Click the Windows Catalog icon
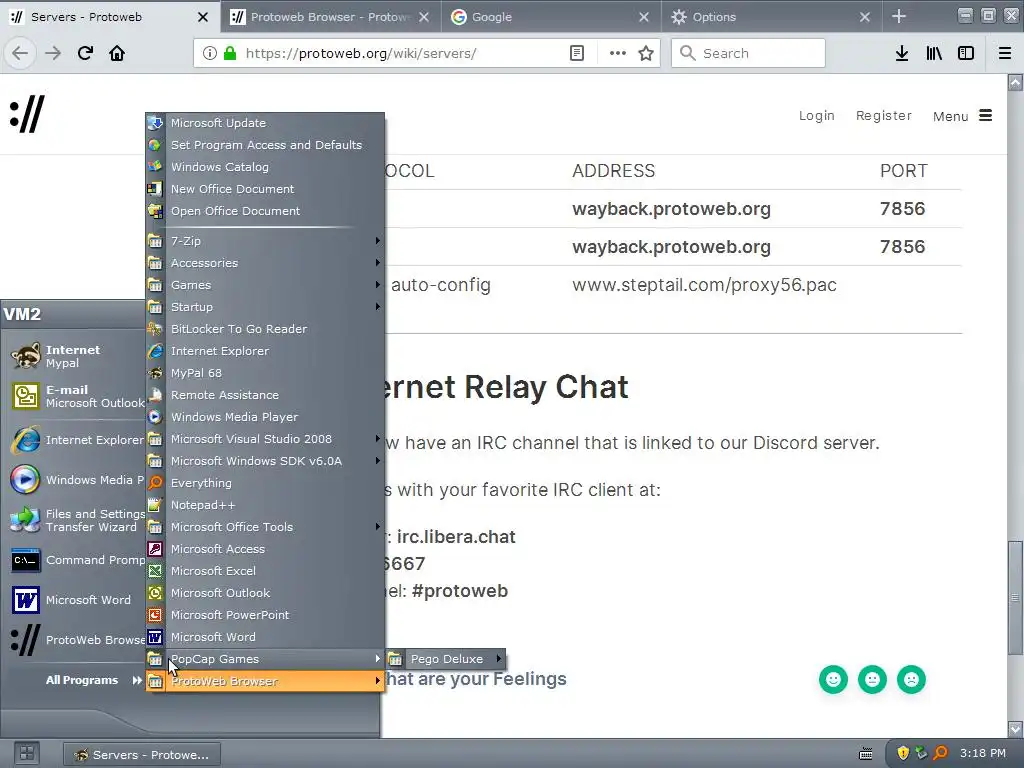This screenshot has width=1024, height=768. point(155,167)
